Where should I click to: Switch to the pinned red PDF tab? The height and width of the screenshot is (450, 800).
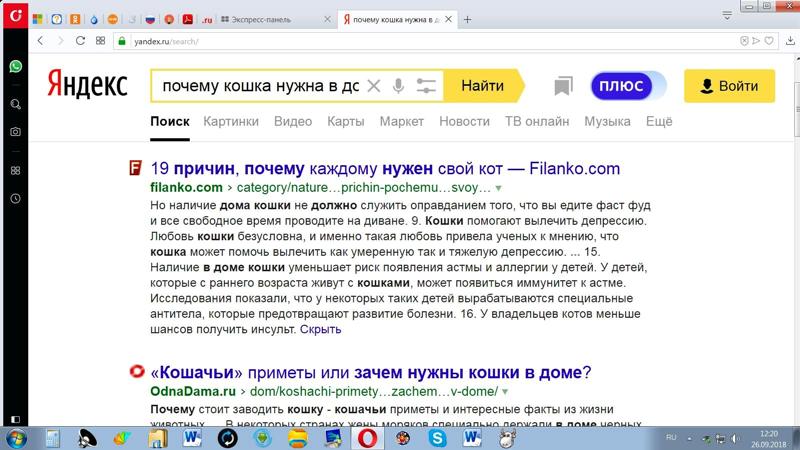188,19
